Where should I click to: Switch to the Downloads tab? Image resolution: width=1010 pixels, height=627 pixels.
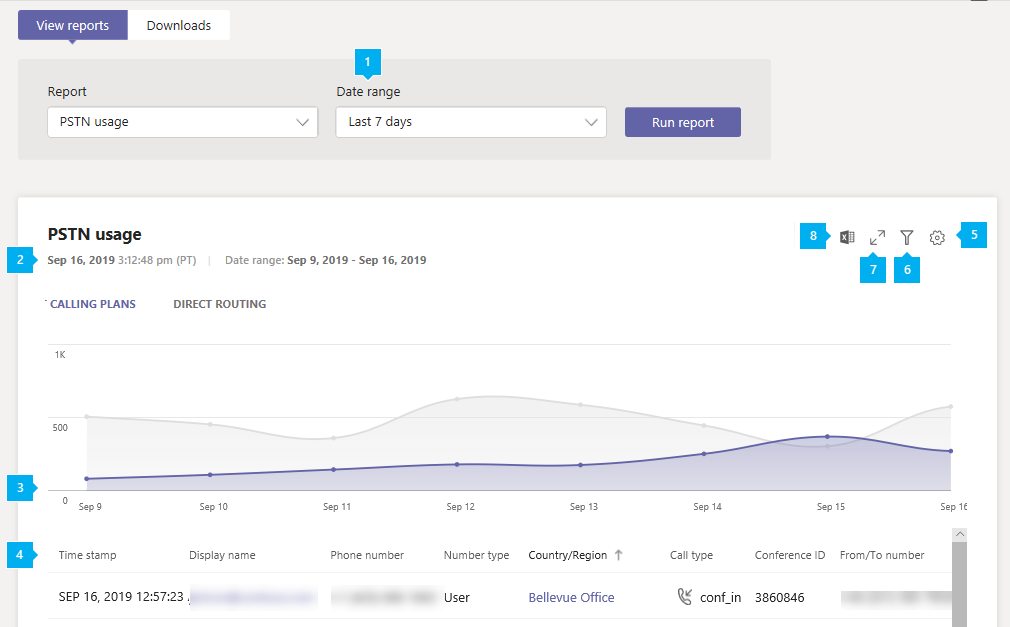click(179, 25)
